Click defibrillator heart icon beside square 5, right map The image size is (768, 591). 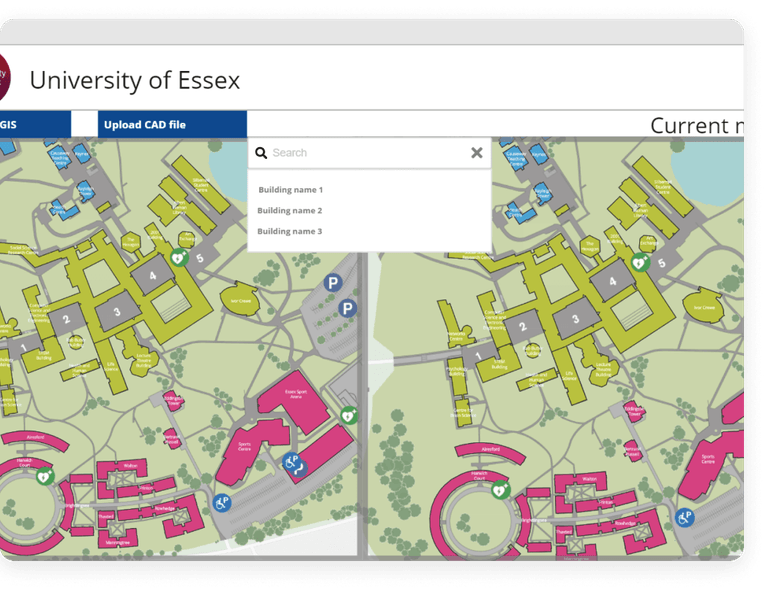[640, 263]
